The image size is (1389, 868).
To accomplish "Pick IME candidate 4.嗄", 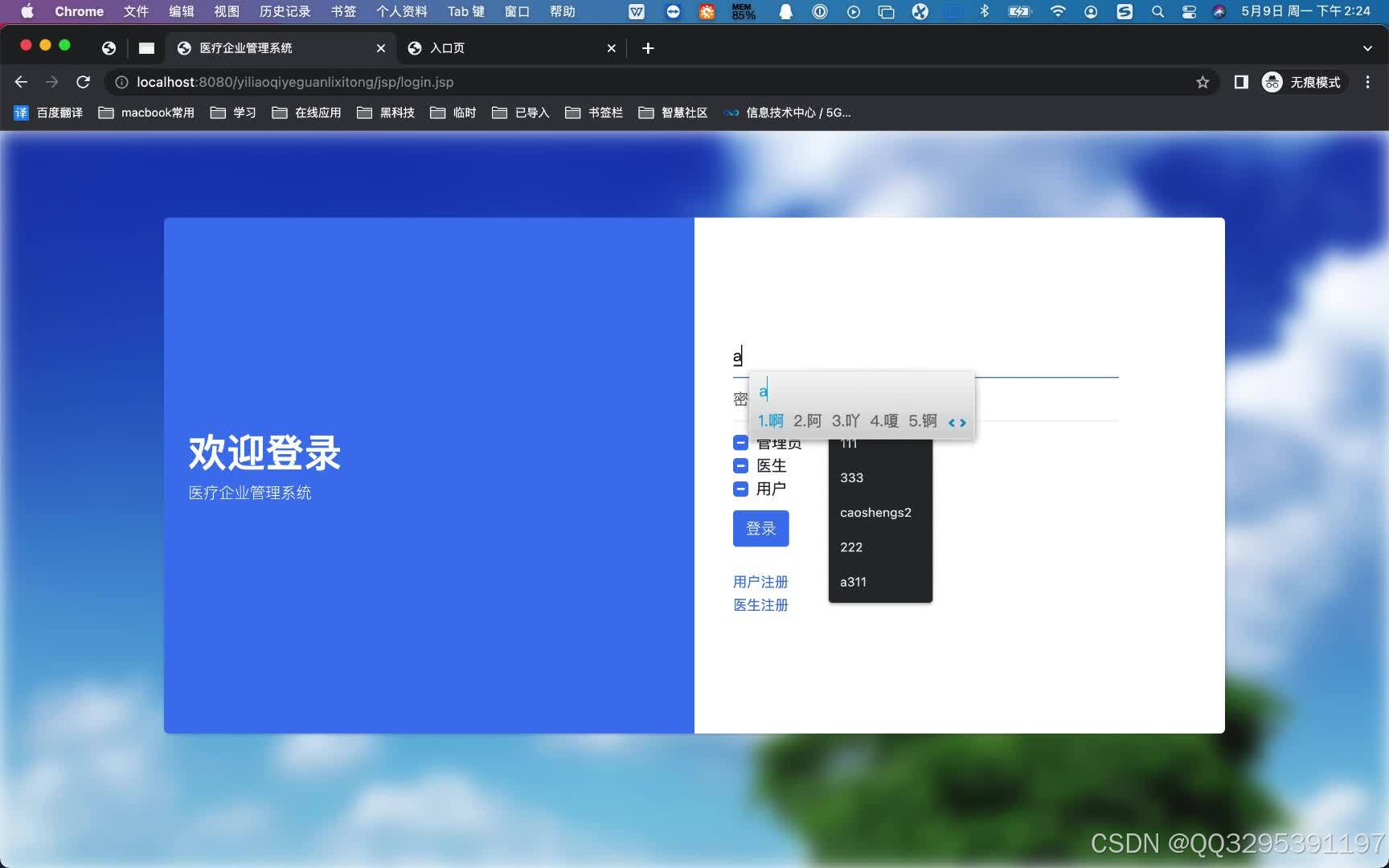I will tap(884, 421).
